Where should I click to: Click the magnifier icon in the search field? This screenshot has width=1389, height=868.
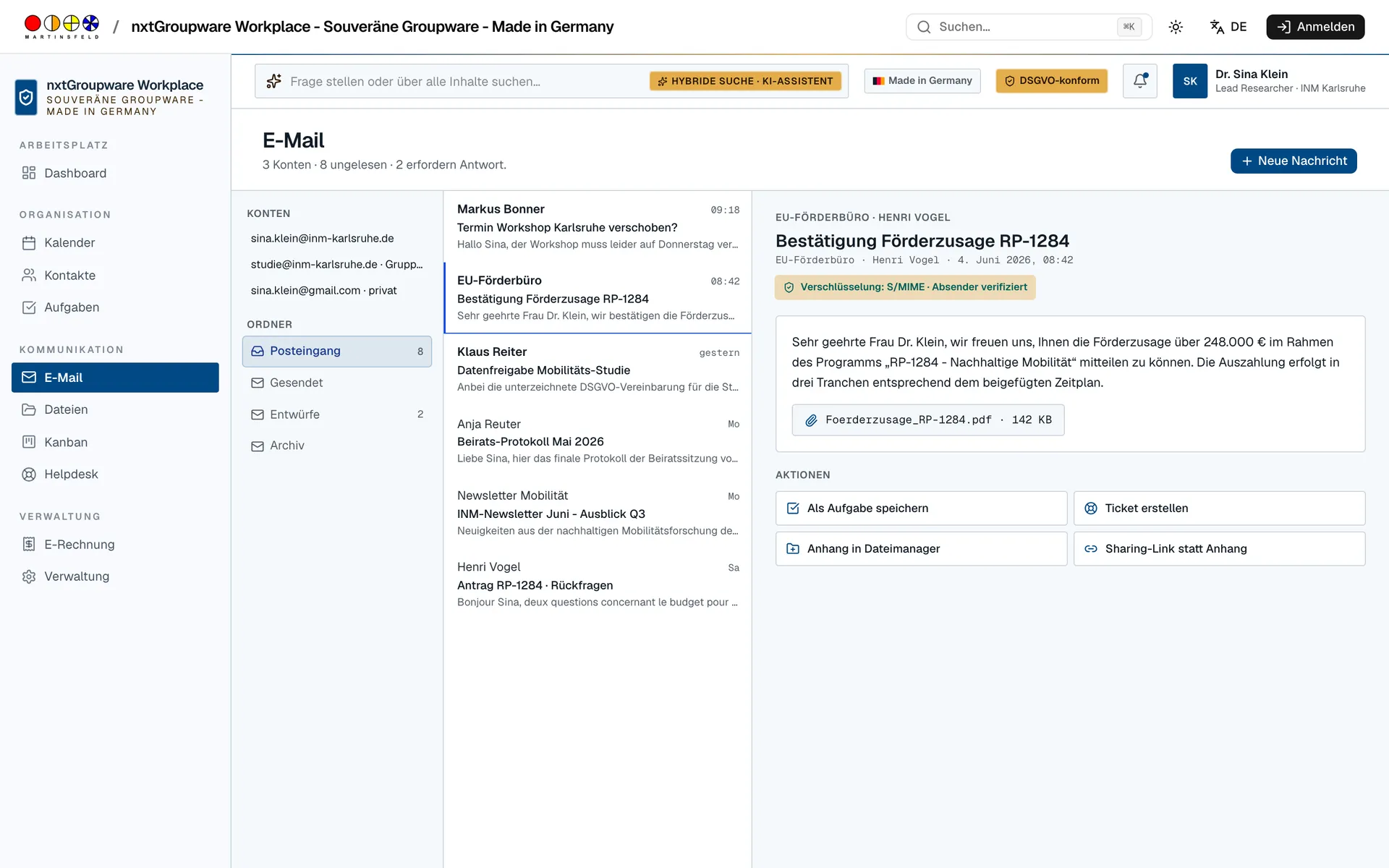(924, 27)
